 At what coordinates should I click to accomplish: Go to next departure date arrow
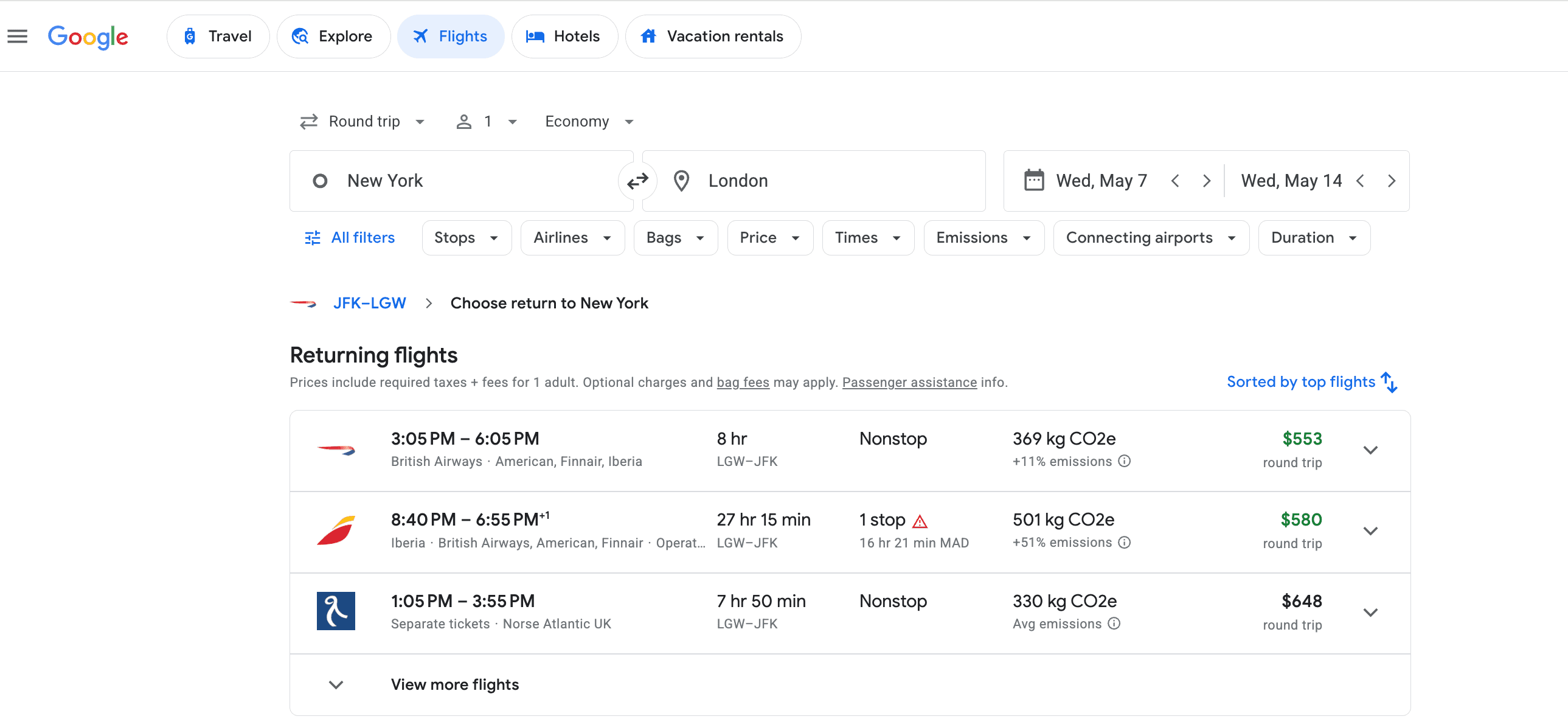[x=1207, y=181]
